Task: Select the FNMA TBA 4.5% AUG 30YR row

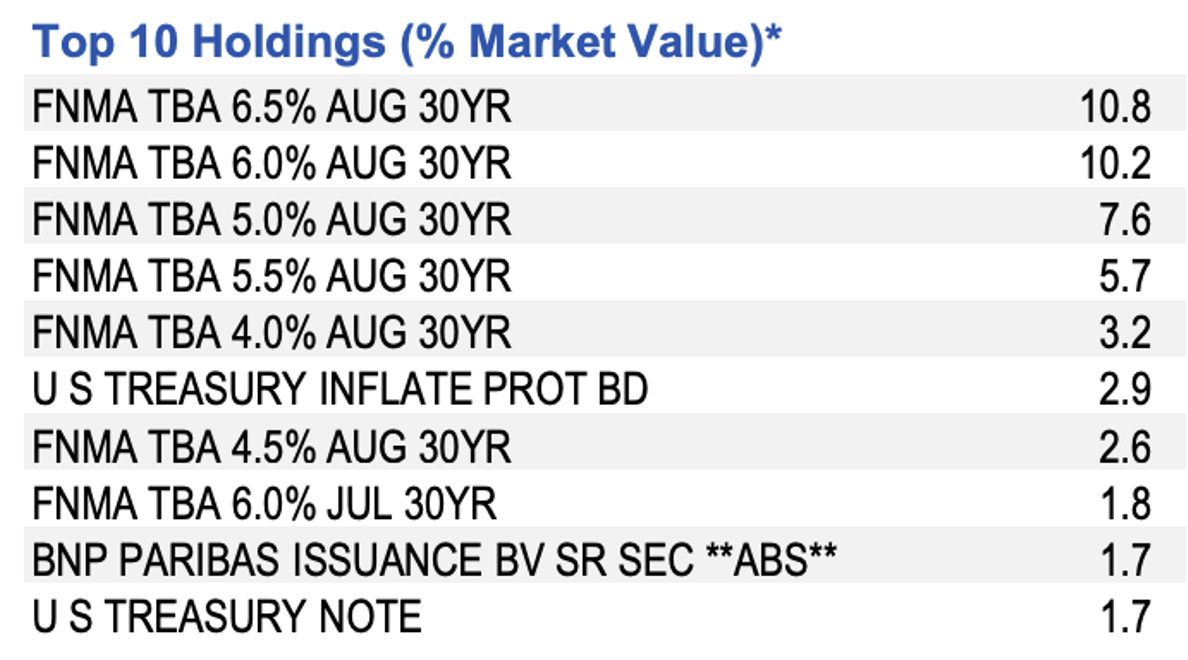Action: [272, 447]
